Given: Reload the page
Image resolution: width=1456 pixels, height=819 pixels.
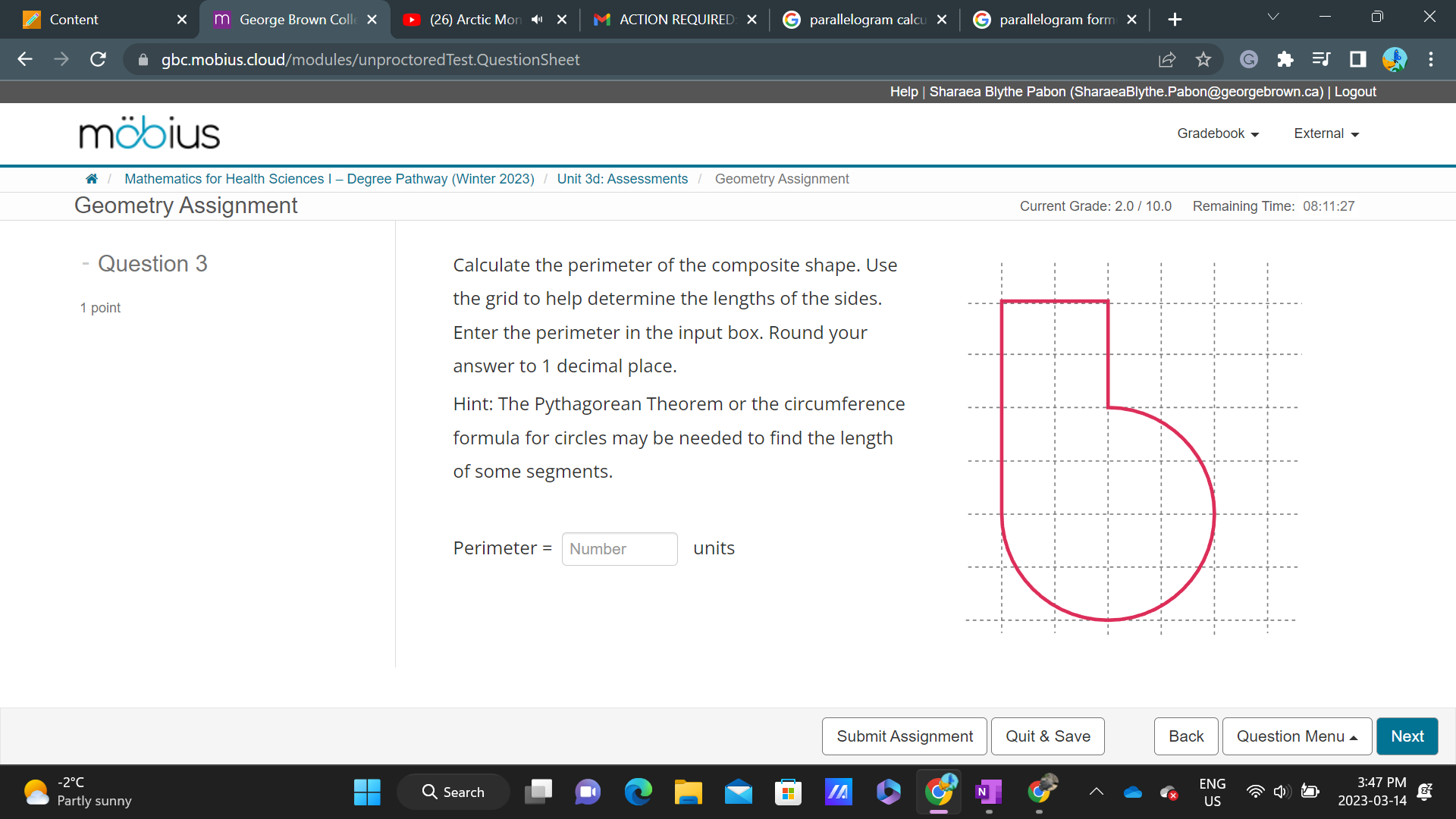Looking at the screenshot, I should 98,59.
